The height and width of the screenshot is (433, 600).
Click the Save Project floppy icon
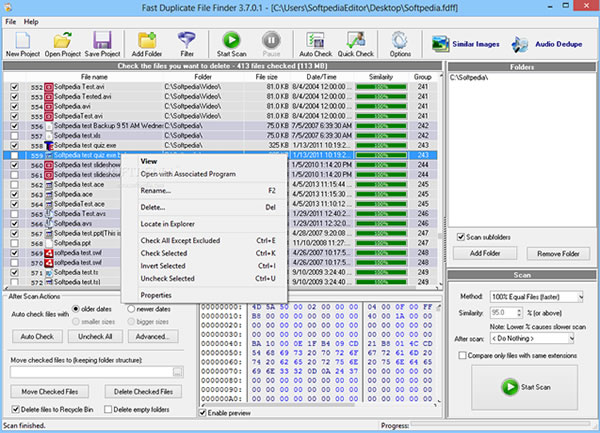tap(103, 44)
